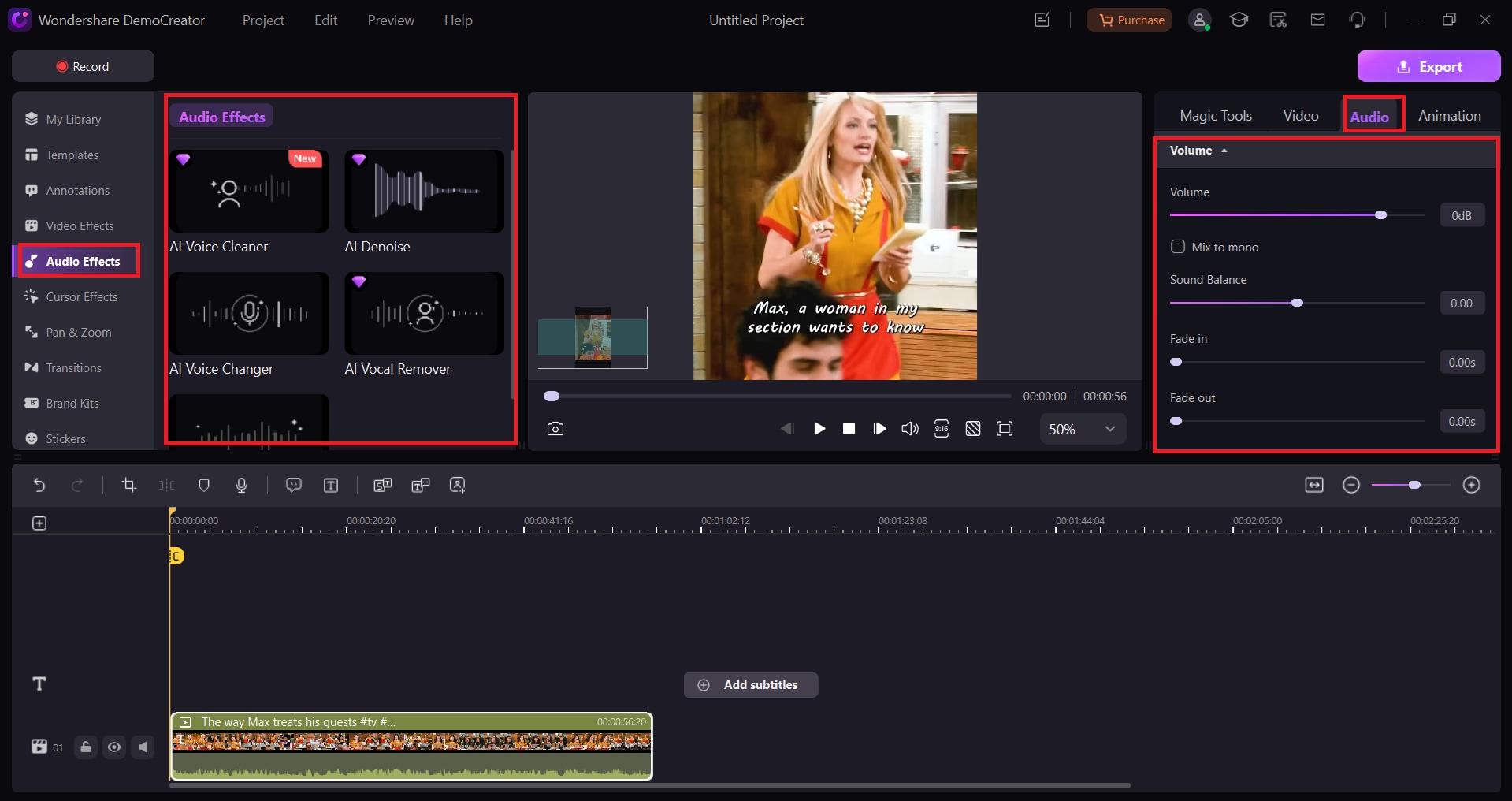The width and height of the screenshot is (1512, 801).
Task: Click Add subtitles button
Action: (x=751, y=685)
